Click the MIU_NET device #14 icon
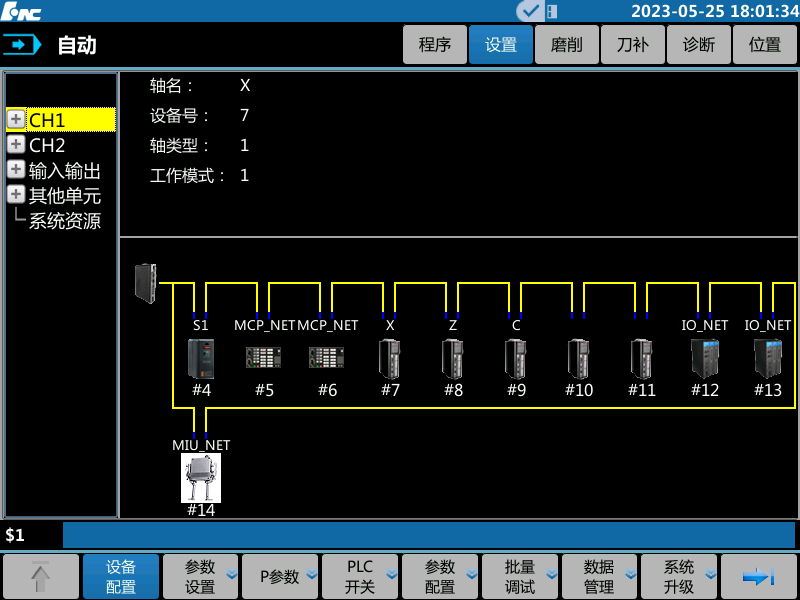Viewport: 800px width, 600px height. coord(201,478)
